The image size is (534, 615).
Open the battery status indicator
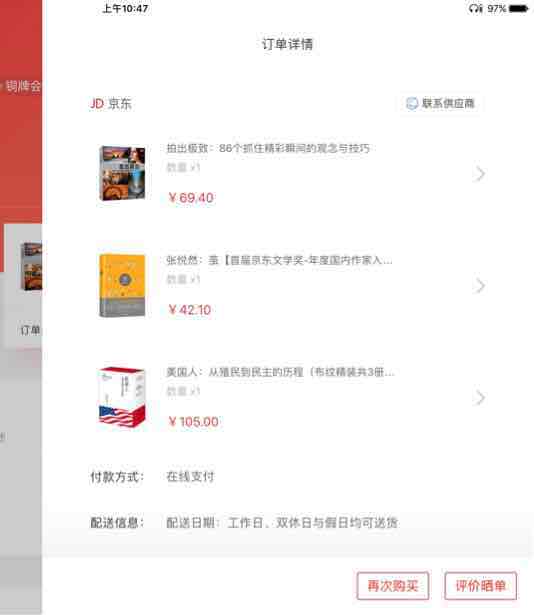[x=518, y=9]
